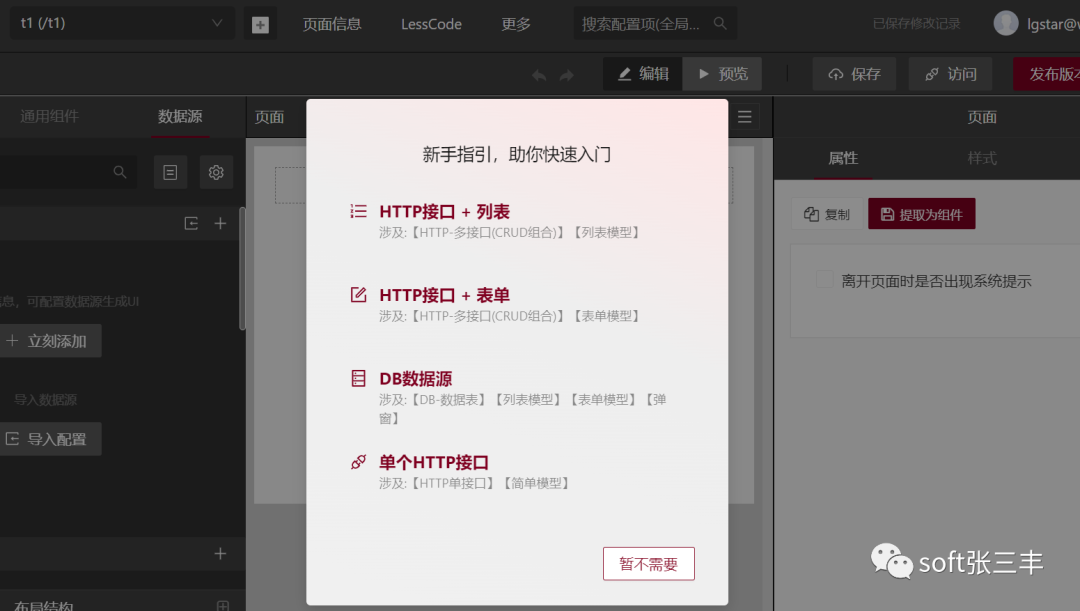
Task: Select the 通用组件 tab
Action: coord(49,117)
